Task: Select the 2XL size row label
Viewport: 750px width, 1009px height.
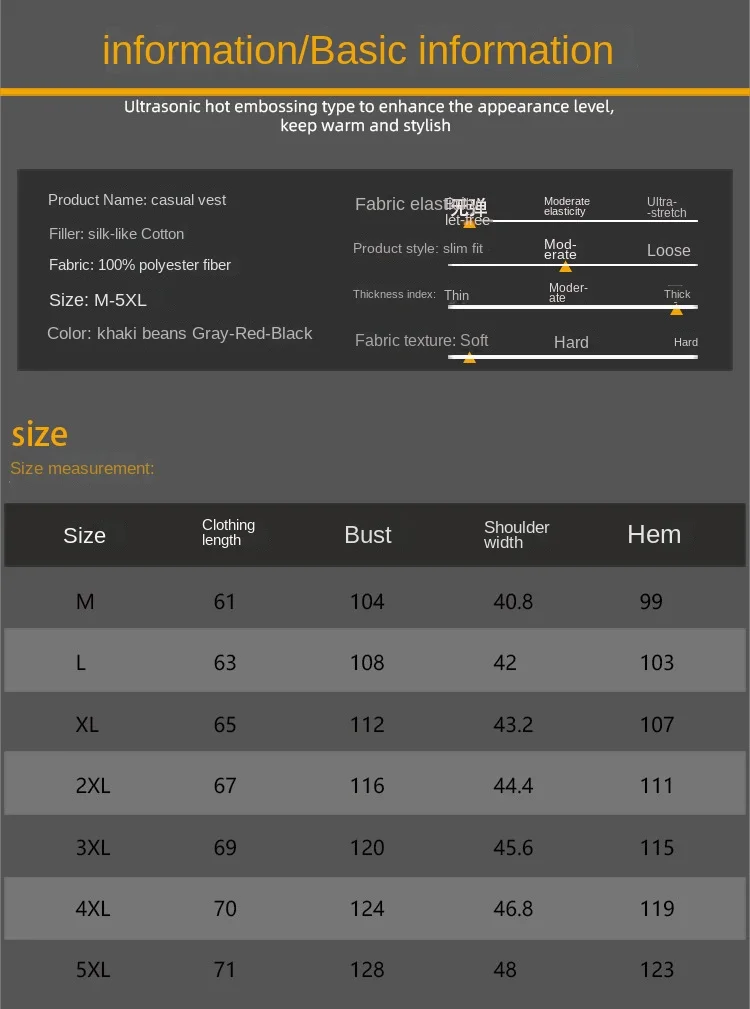Action: point(93,786)
